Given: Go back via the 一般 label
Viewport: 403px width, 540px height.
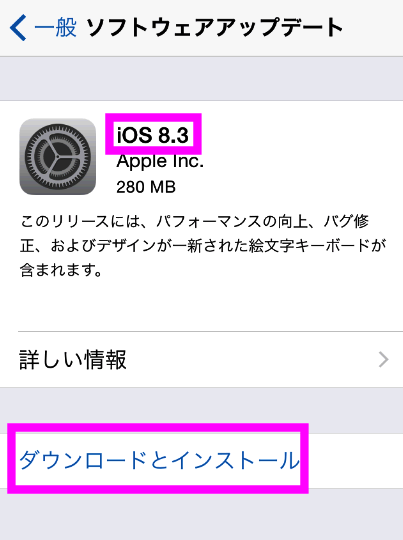Looking at the screenshot, I should pos(55,27).
